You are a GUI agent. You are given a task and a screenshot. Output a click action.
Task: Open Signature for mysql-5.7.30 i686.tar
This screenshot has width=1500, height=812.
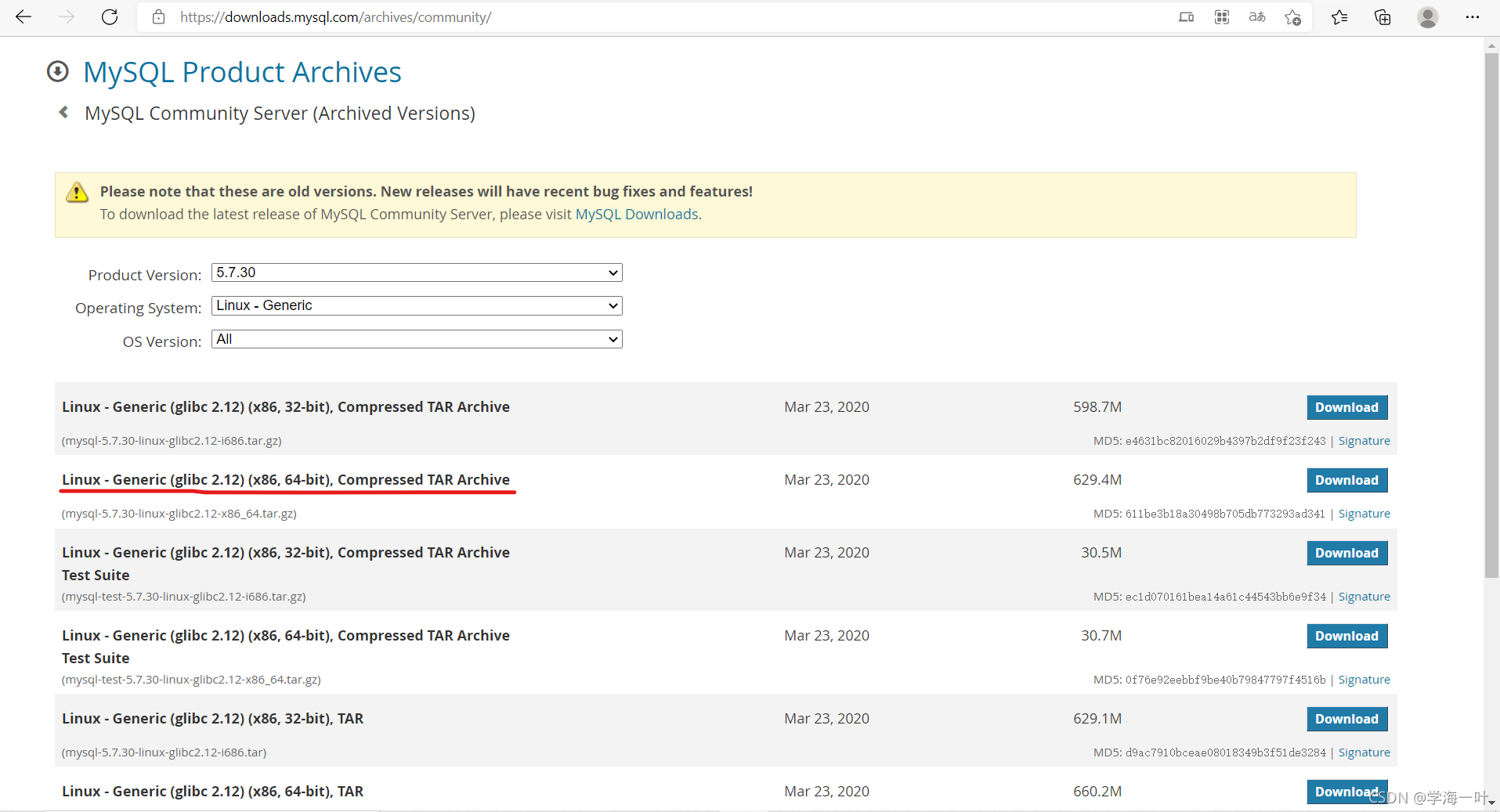tap(1364, 752)
